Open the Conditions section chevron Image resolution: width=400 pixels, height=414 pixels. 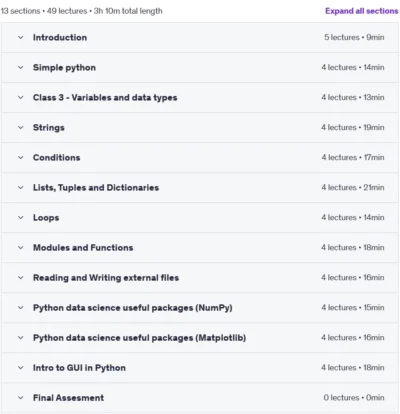[21, 157]
